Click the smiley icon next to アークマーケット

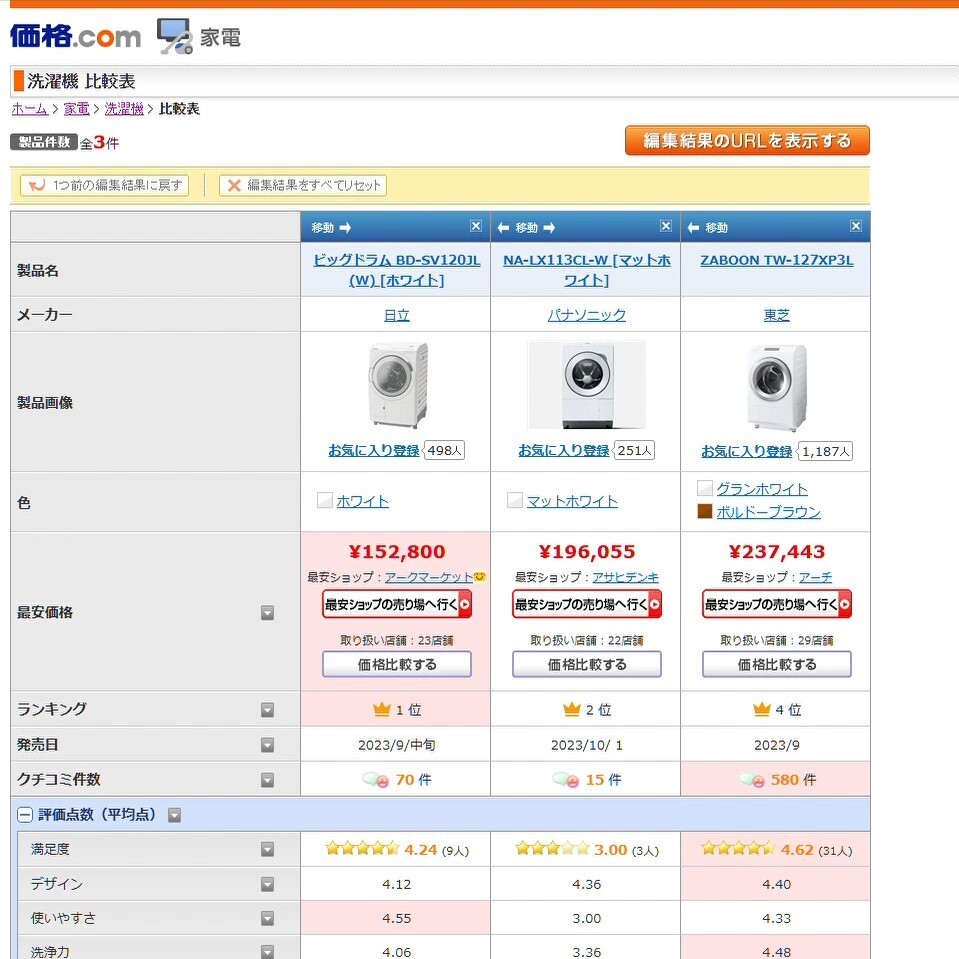coord(480,576)
